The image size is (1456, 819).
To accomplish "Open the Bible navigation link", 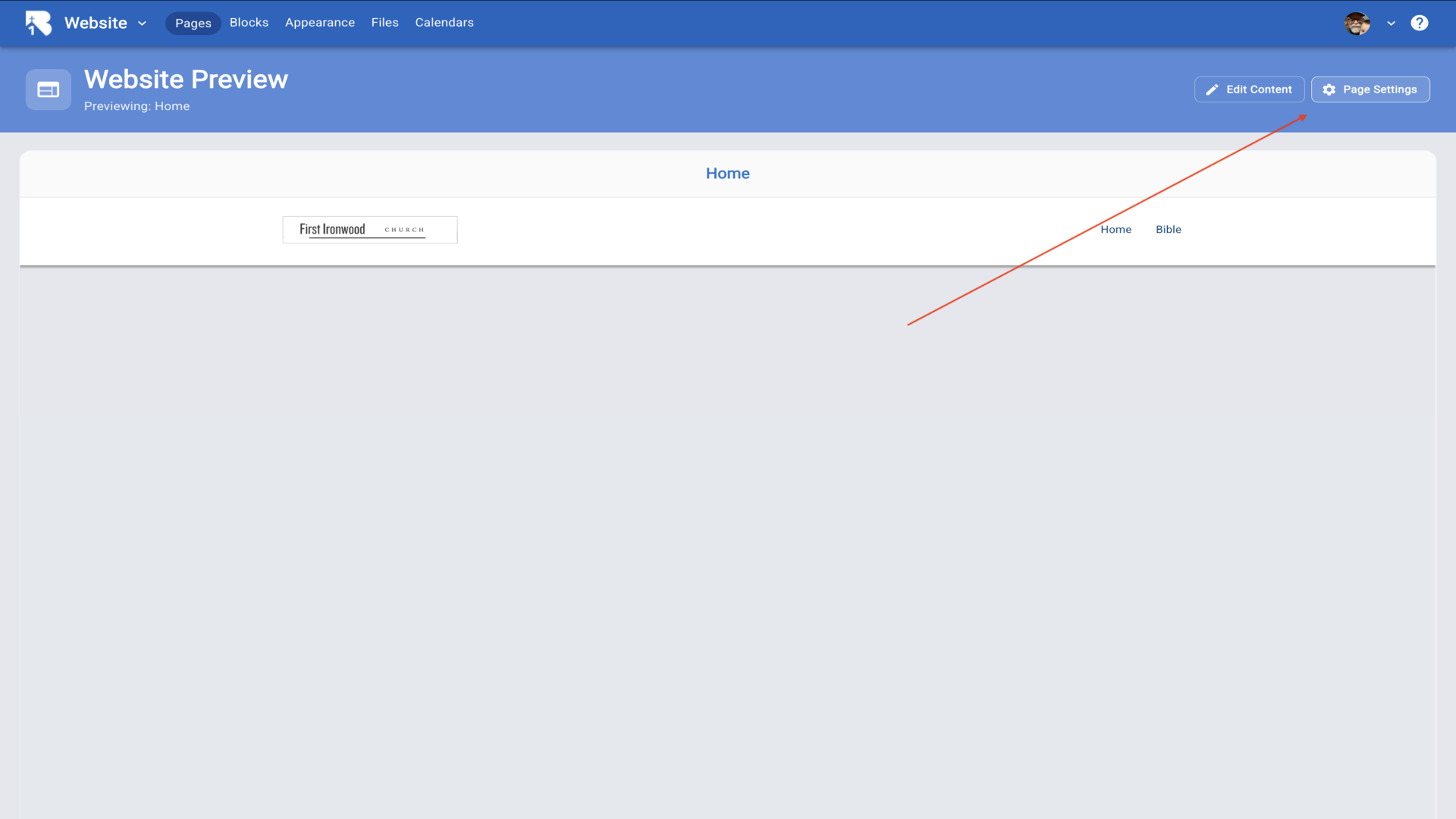I will coord(1168,230).
